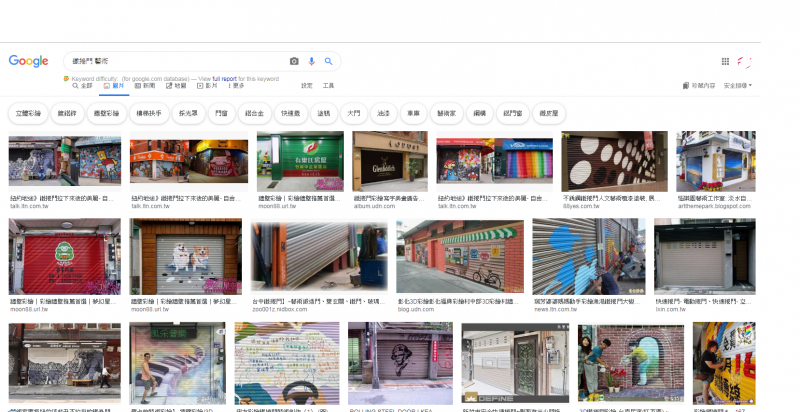Search by image using the camera icon

[x=294, y=61]
